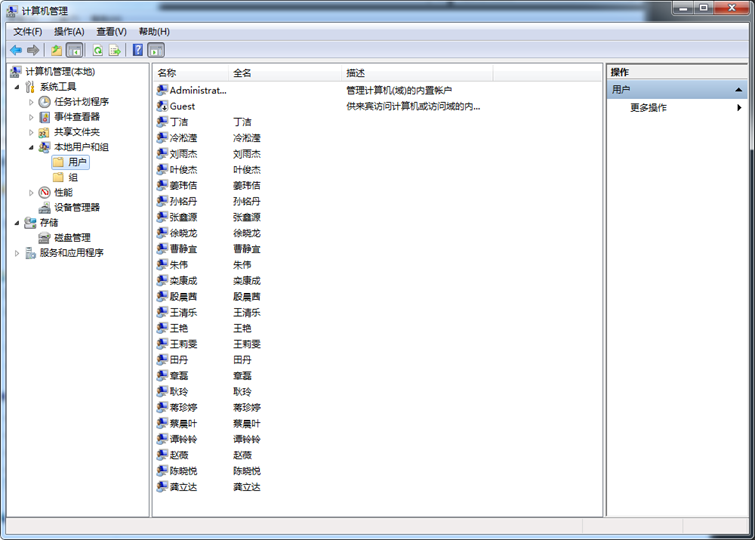This screenshot has height=540, width=755.
Task: Click the 共享文件夹 icon in tree
Action: tap(44, 132)
